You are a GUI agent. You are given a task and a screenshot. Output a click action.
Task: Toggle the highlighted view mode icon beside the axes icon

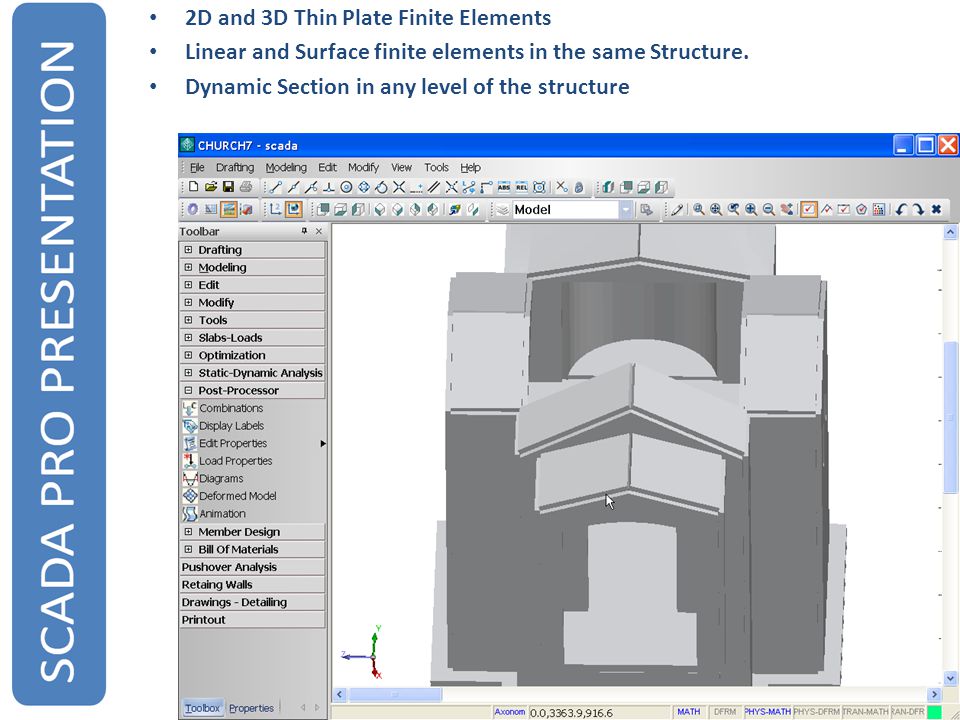[x=293, y=209]
